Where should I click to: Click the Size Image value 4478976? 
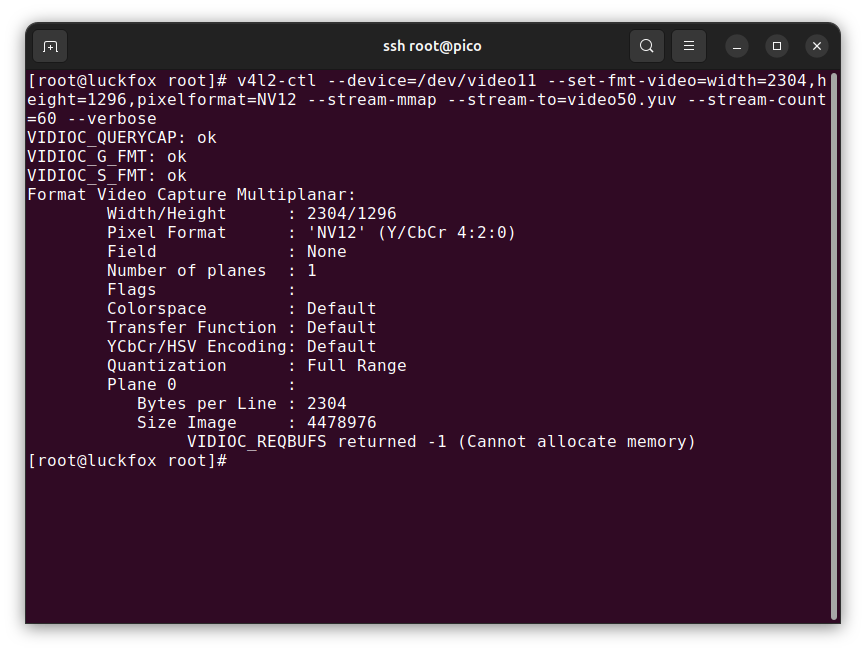342,422
